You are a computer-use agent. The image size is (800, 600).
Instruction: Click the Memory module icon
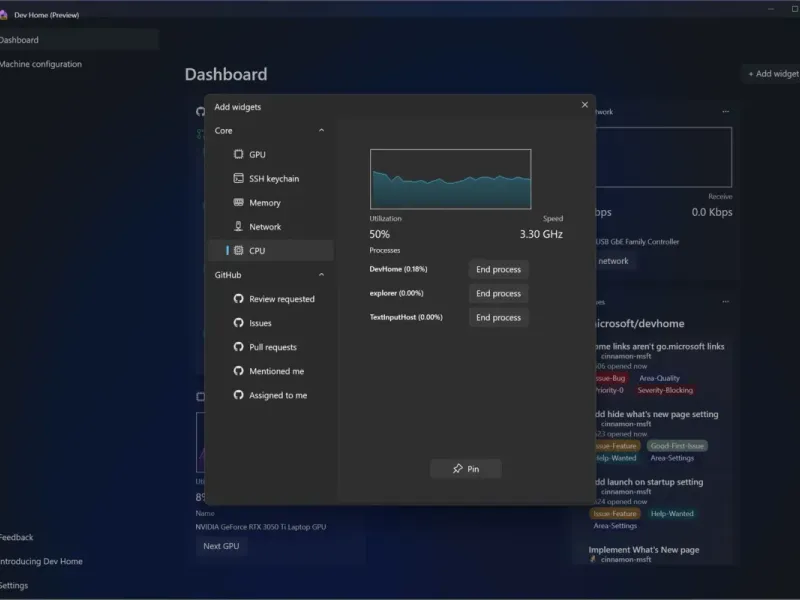(238, 202)
